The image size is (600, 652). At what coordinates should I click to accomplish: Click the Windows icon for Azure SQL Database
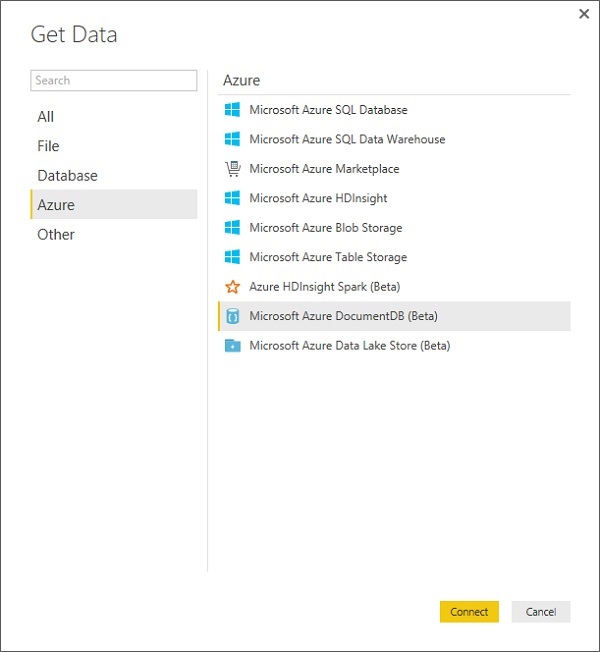click(x=233, y=110)
